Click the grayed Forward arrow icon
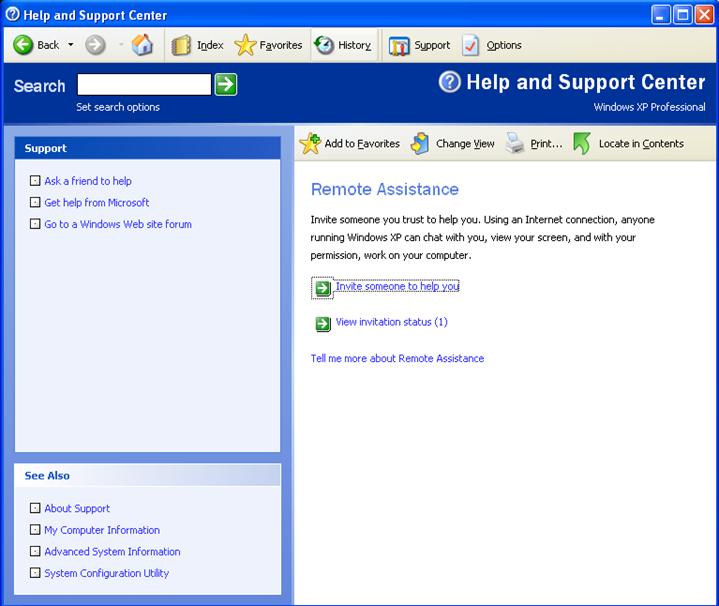This screenshot has height=606, width=719. click(95, 45)
